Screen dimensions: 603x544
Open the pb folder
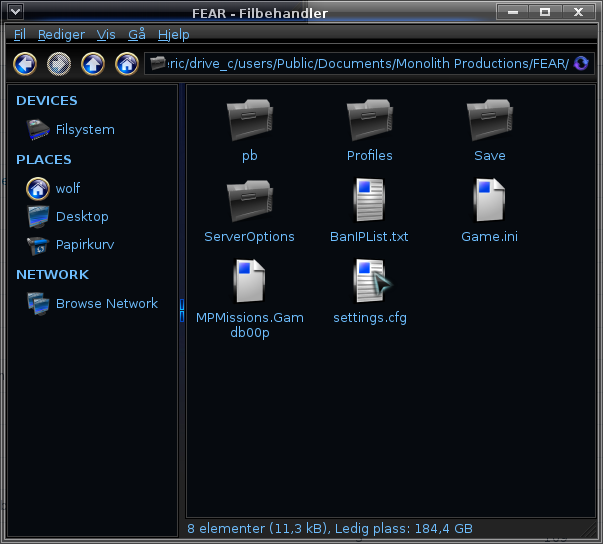[x=250, y=120]
